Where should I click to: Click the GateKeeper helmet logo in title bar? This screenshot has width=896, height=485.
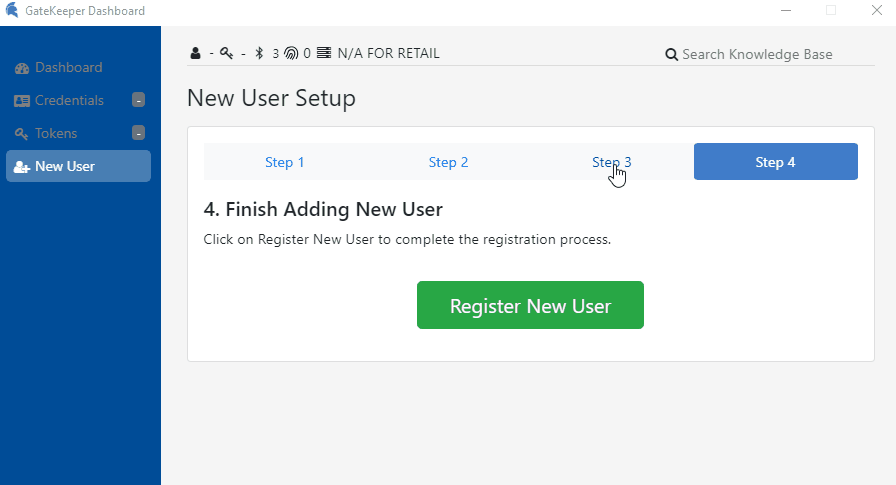(11, 11)
